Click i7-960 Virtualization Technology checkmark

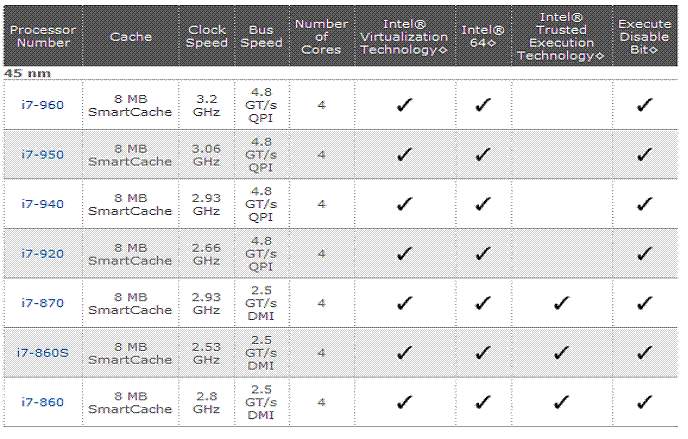pyautogui.click(x=404, y=105)
